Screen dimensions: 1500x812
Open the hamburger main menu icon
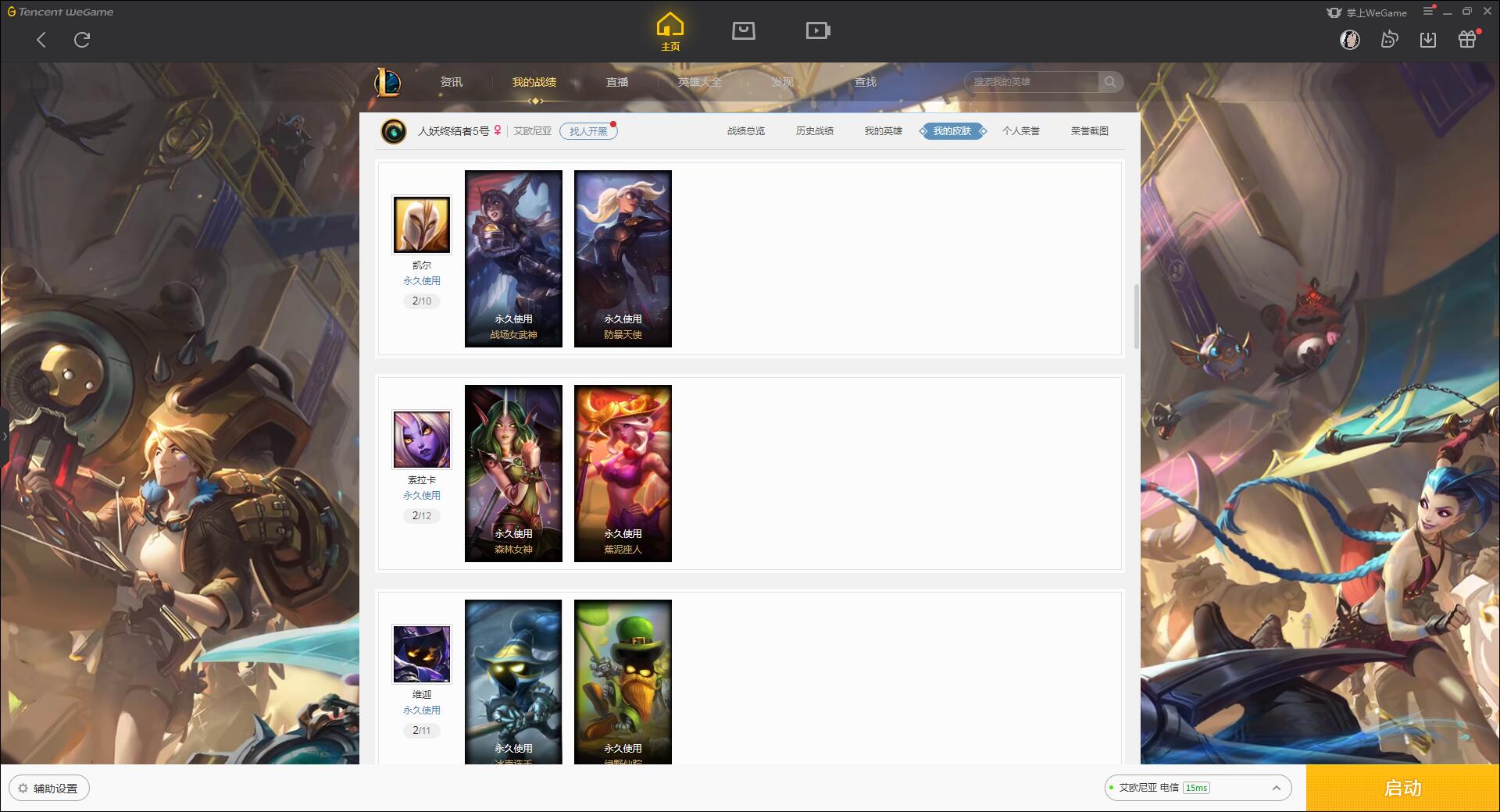point(1428,12)
